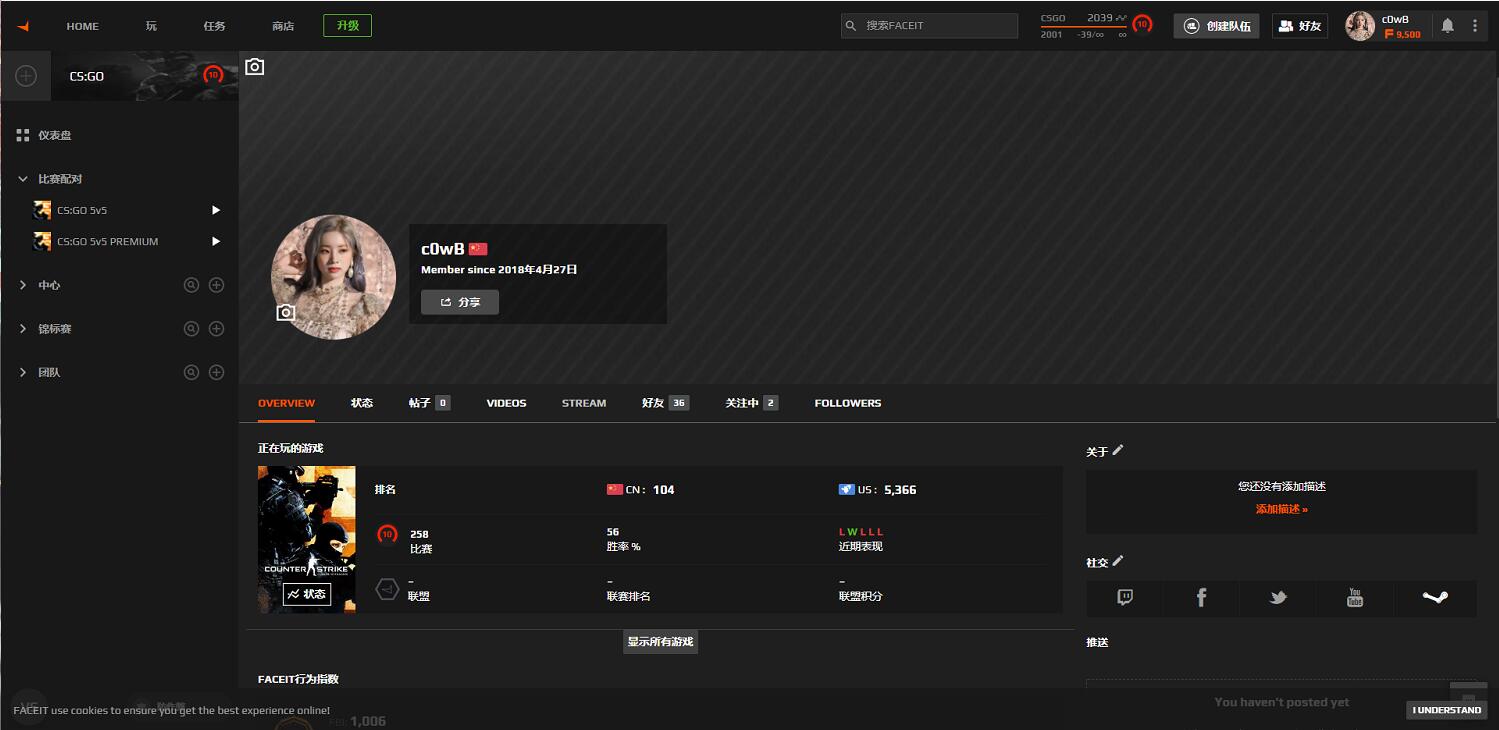Click the 添加描述 link
The width and height of the screenshot is (1499, 730).
coord(1281,509)
